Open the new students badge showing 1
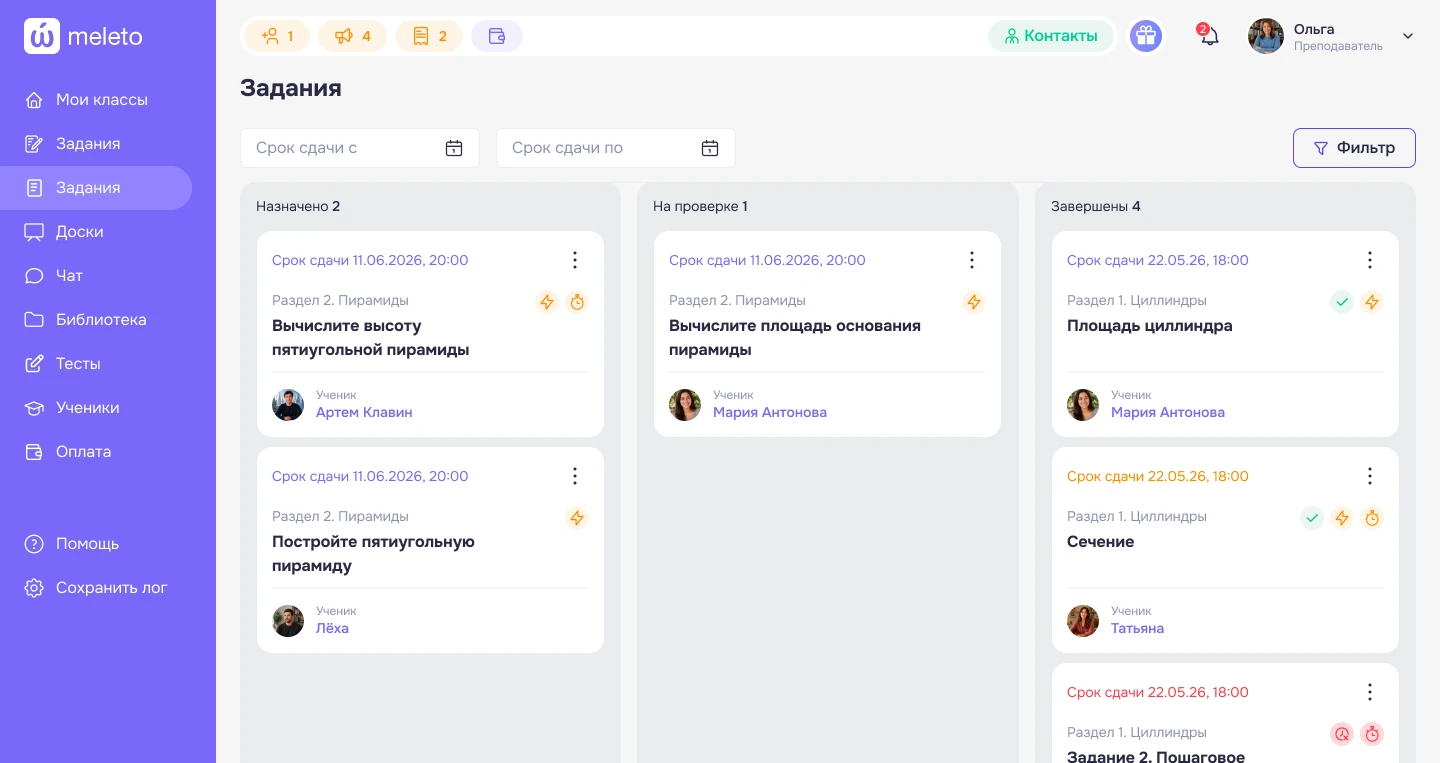This screenshot has width=1440, height=763. pyautogui.click(x=277, y=36)
